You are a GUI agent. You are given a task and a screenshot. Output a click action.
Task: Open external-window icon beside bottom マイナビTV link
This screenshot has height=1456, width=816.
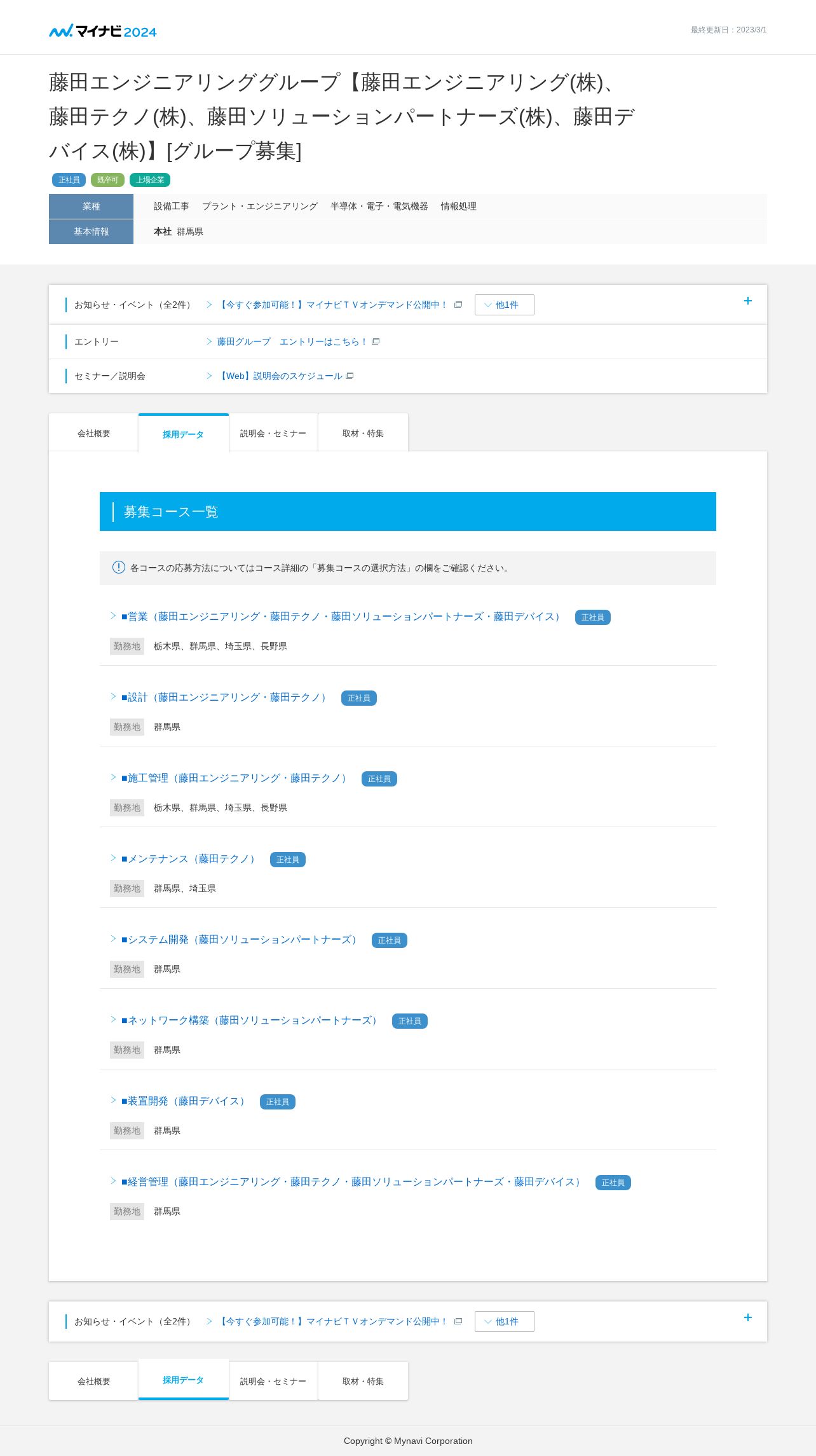point(458,1321)
